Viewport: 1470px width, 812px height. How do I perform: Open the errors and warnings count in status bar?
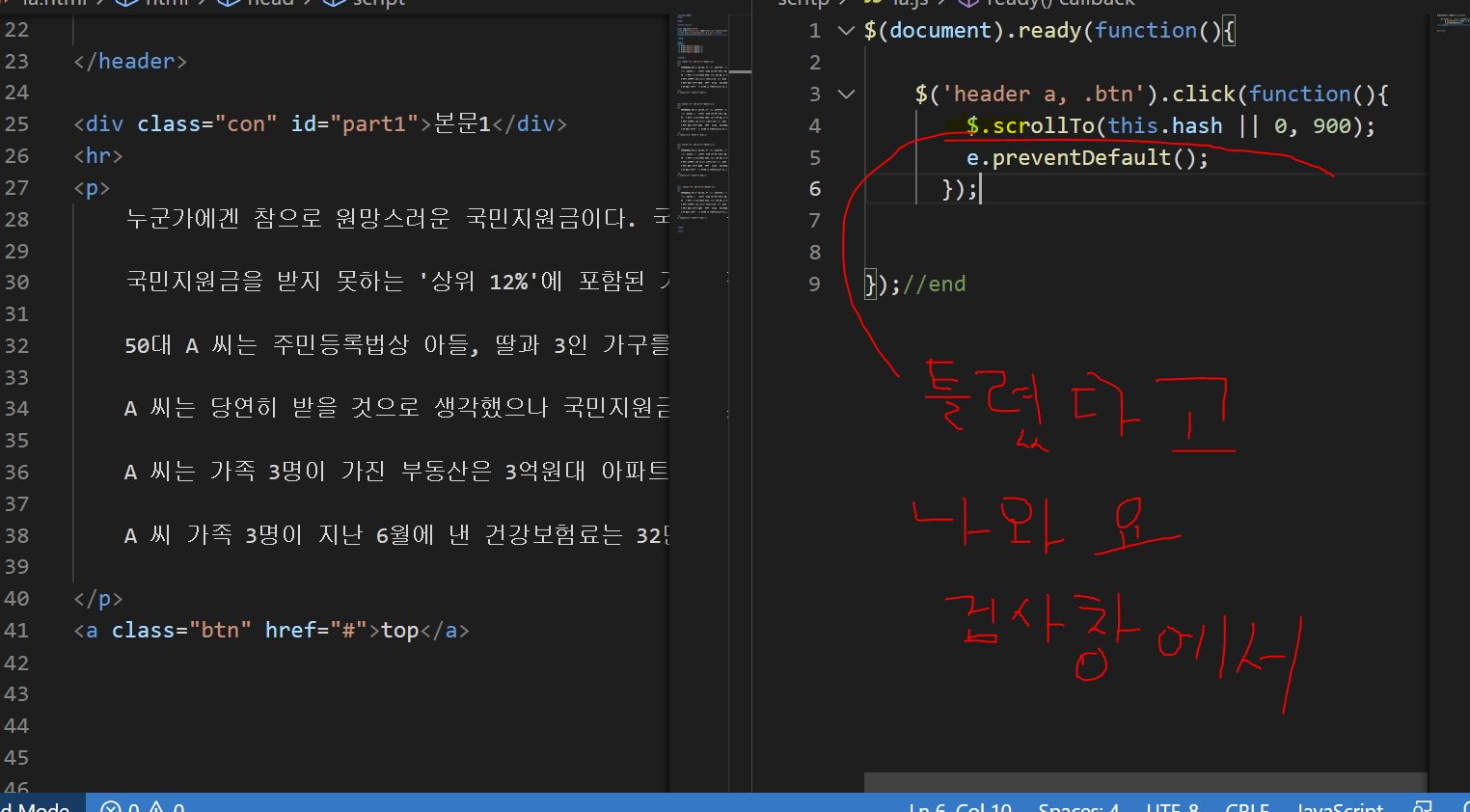coord(143,804)
